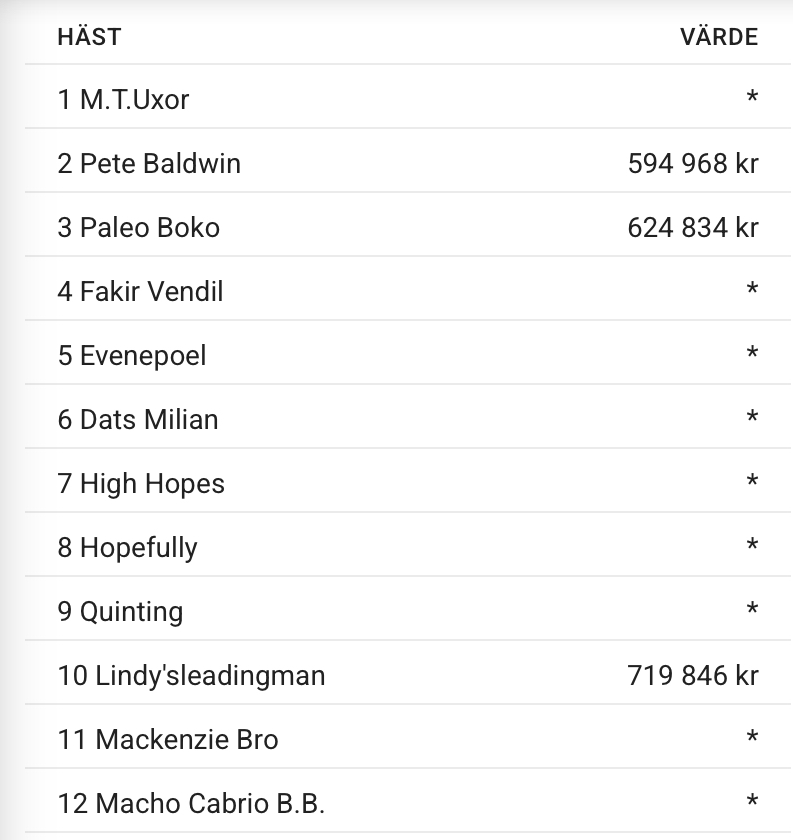Image resolution: width=793 pixels, height=840 pixels.
Task: Click on 12 Macho Cabrio B.B.
Action: 191,803
